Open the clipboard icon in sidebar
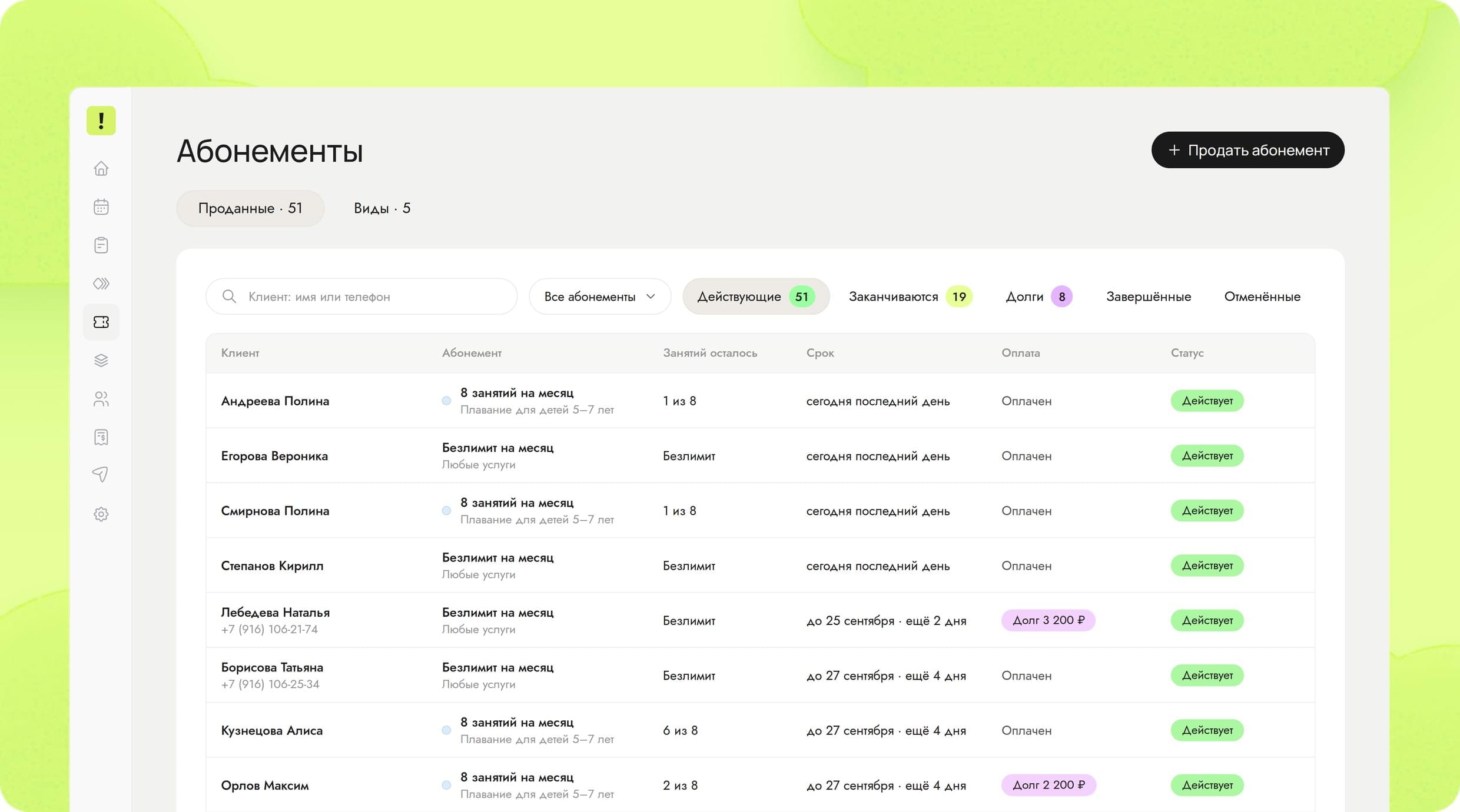This screenshot has height=812, width=1460. pos(101,245)
